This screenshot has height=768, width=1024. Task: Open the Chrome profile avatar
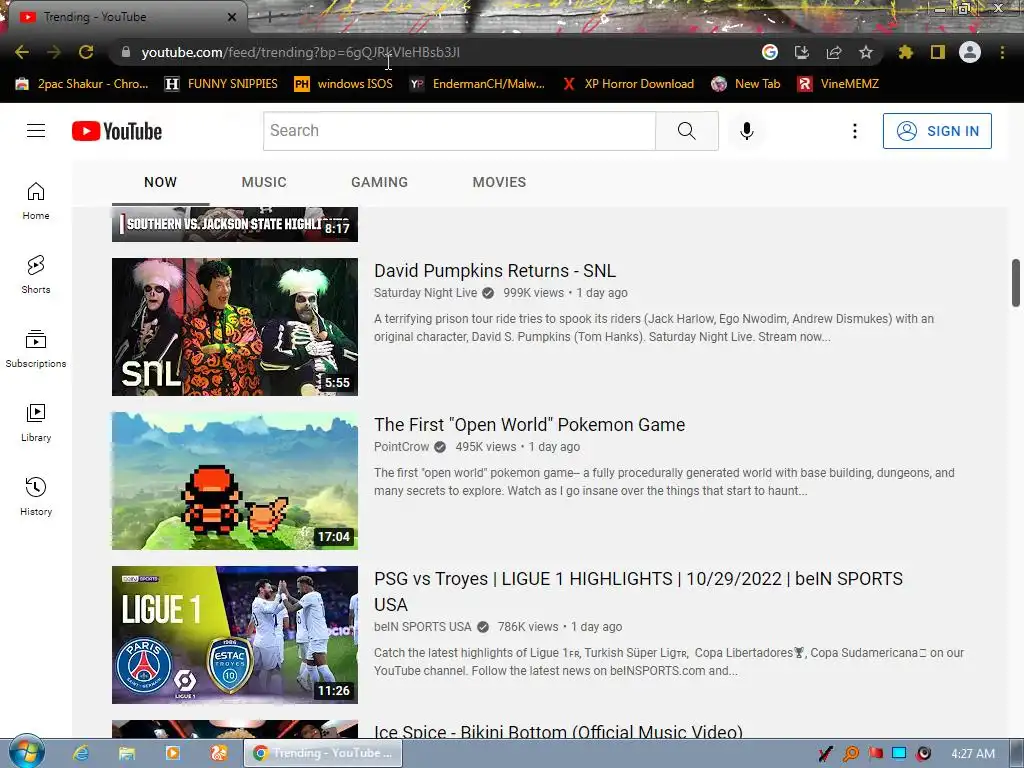pyautogui.click(x=970, y=52)
